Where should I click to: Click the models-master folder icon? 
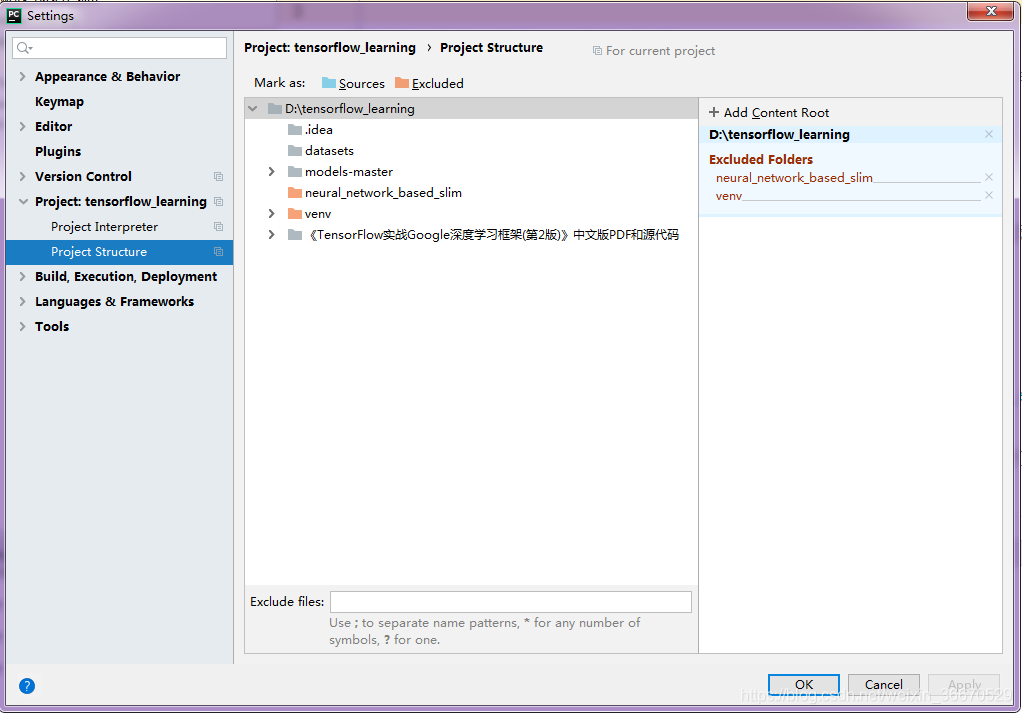(x=295, y=171)
